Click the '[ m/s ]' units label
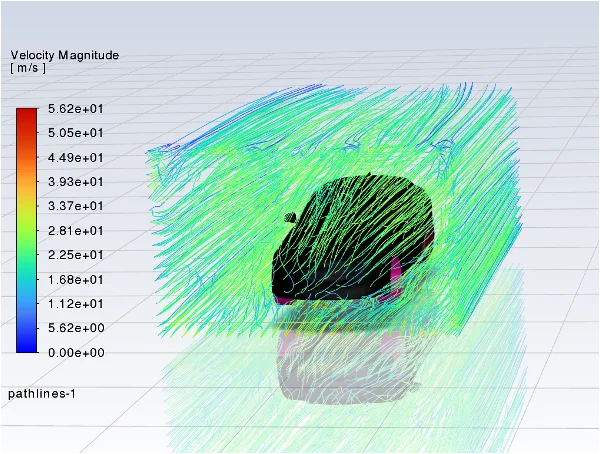This screenshot has height=454, width=600. pyautogui.click(x=28, y=68)
